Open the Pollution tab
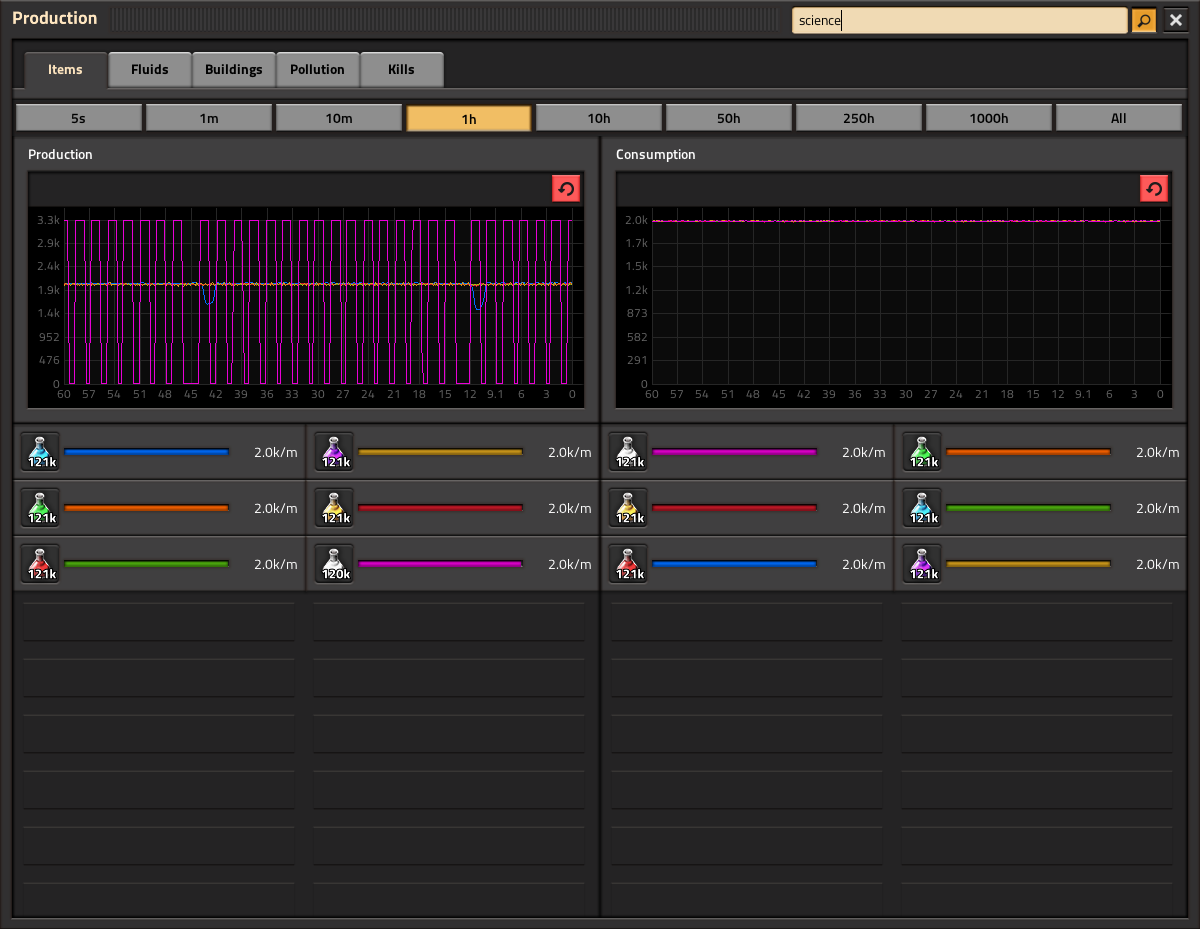 (318, 70)
